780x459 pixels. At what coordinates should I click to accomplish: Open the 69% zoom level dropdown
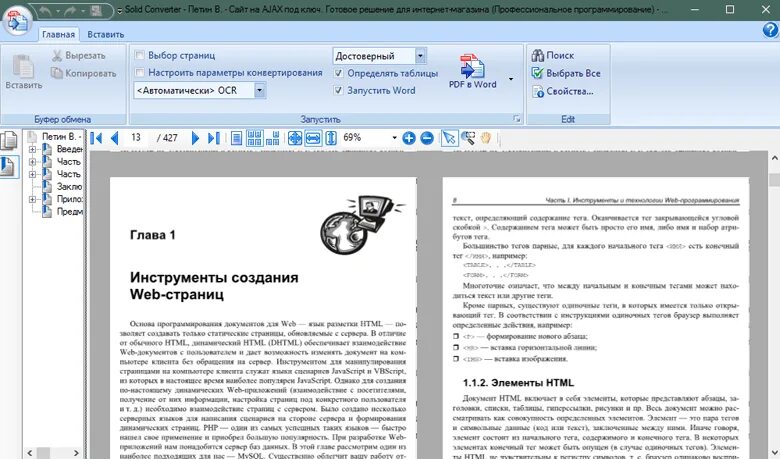394,138
